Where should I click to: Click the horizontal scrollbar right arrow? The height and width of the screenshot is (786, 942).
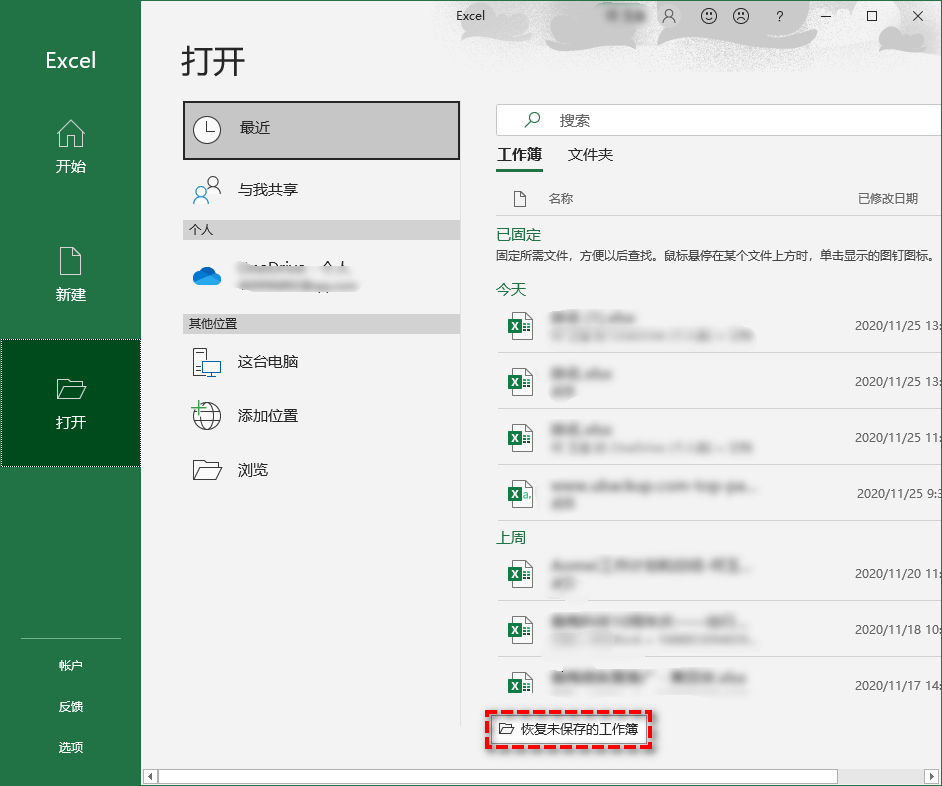point(931,776)
